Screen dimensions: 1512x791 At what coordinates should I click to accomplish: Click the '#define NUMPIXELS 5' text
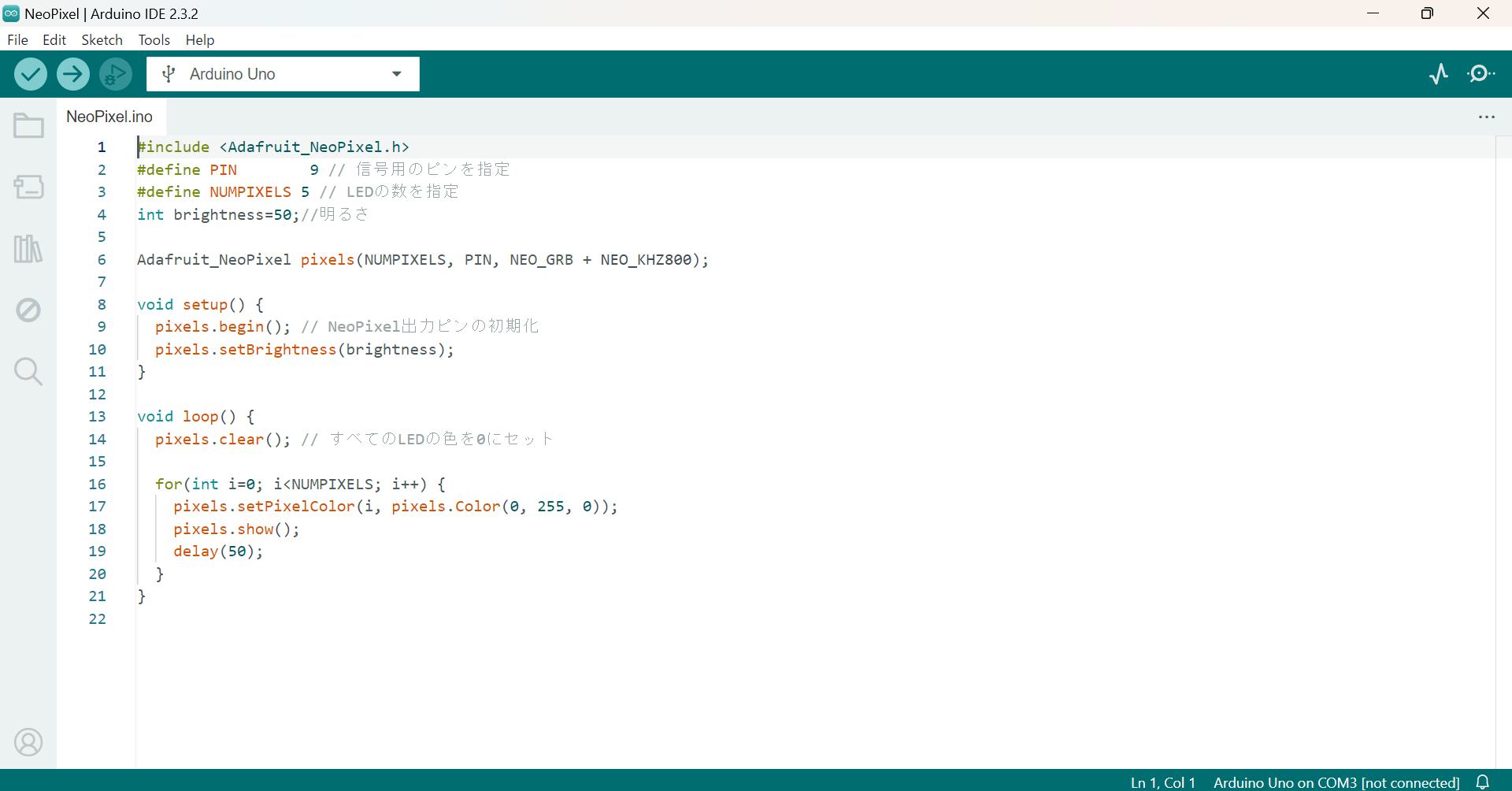coord(223,191)
